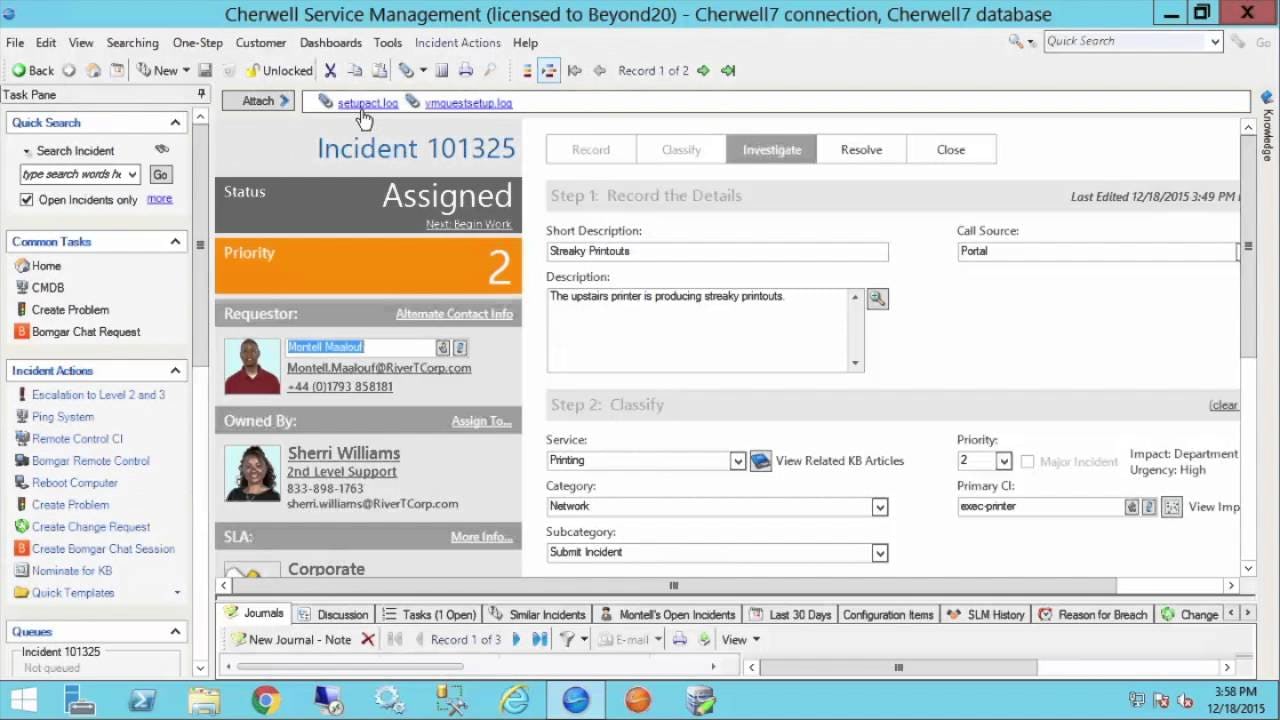The image size is (1280, 720).
Task: Switch to the Similar Incidents tab
Action: [537, 615]
